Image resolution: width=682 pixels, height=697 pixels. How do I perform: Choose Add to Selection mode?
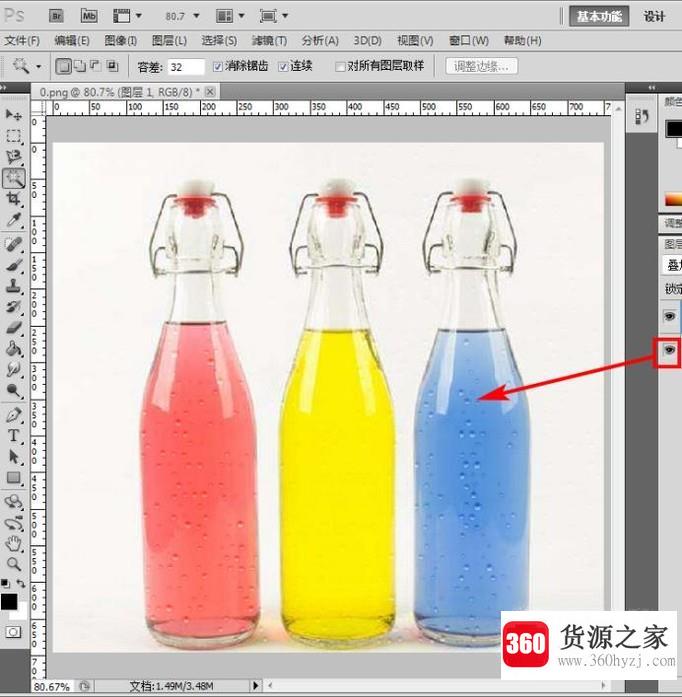click(x=80, y=66)
